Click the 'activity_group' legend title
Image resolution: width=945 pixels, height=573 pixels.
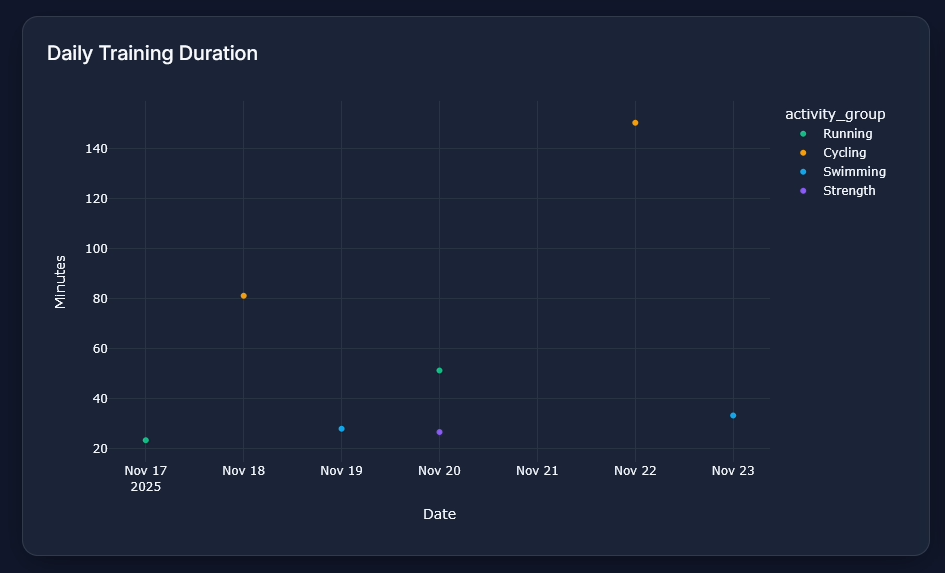pos(834,114)
